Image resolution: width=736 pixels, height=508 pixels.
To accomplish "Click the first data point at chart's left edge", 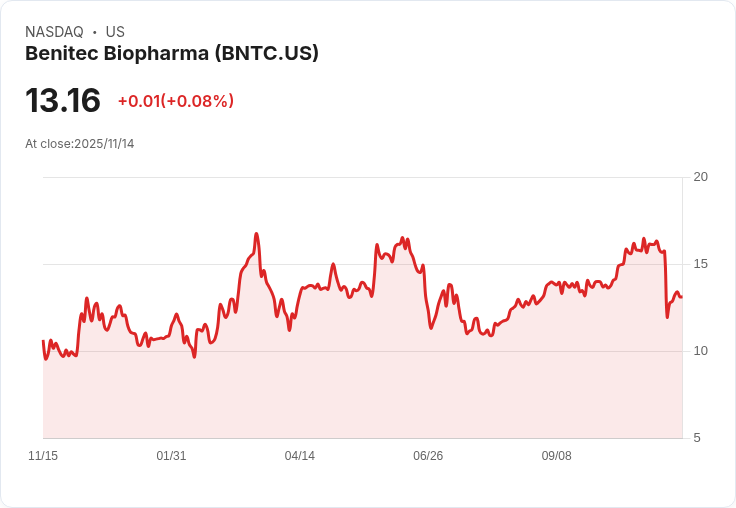I will tap(43, 341).
